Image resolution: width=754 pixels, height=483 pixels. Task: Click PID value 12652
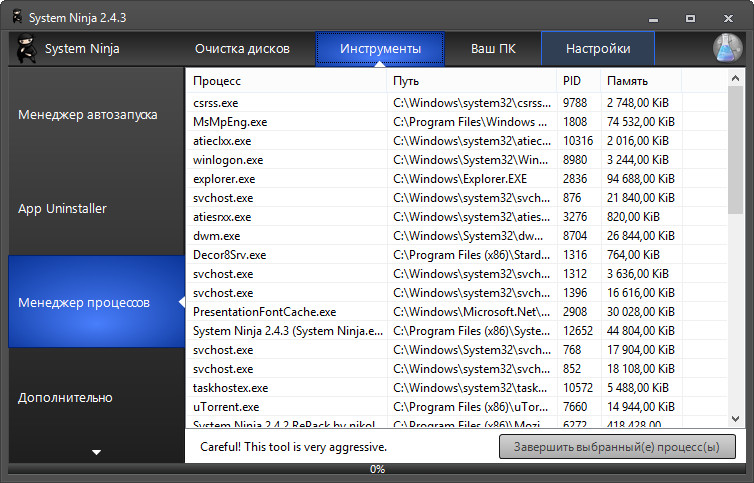click(x=578, y=331)
